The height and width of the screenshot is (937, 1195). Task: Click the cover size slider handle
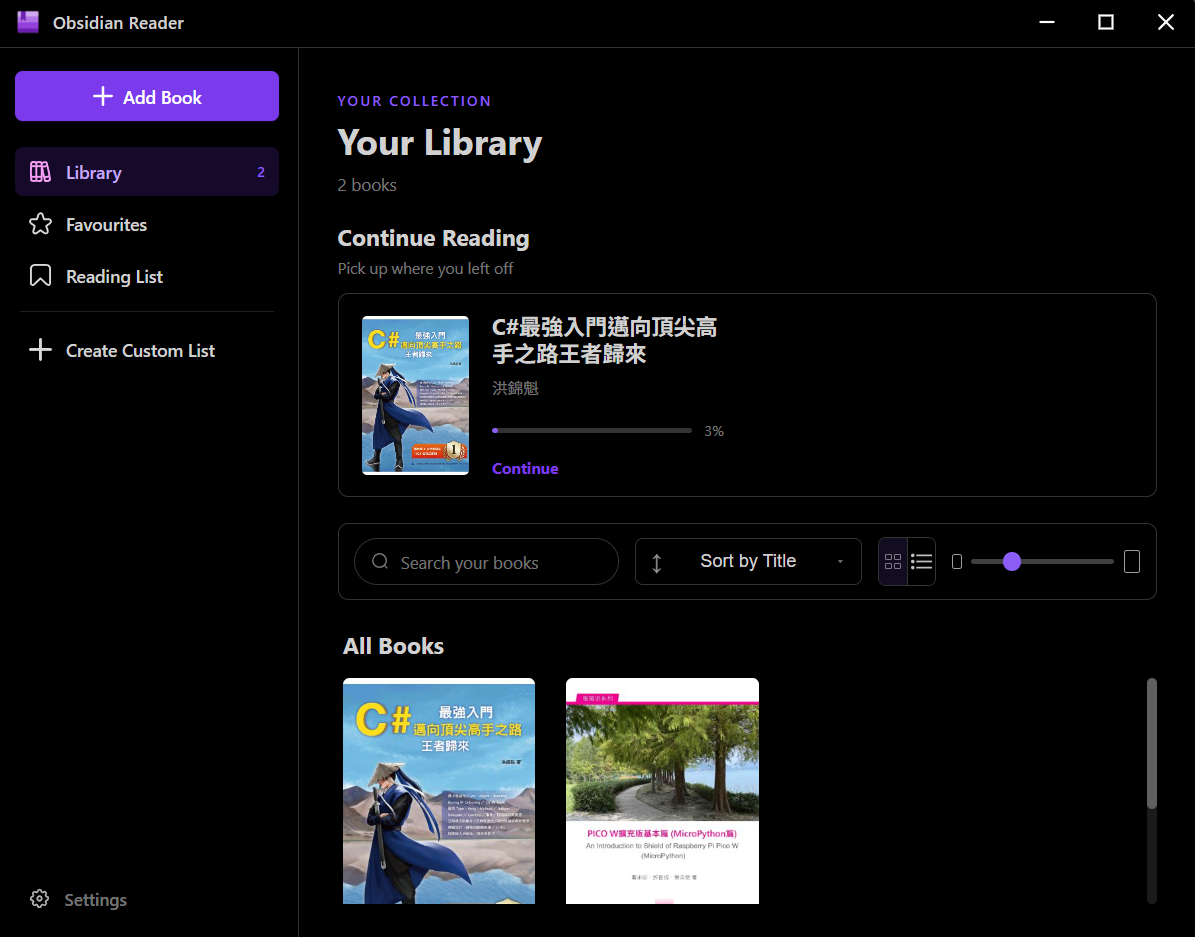coord(1011,562)
